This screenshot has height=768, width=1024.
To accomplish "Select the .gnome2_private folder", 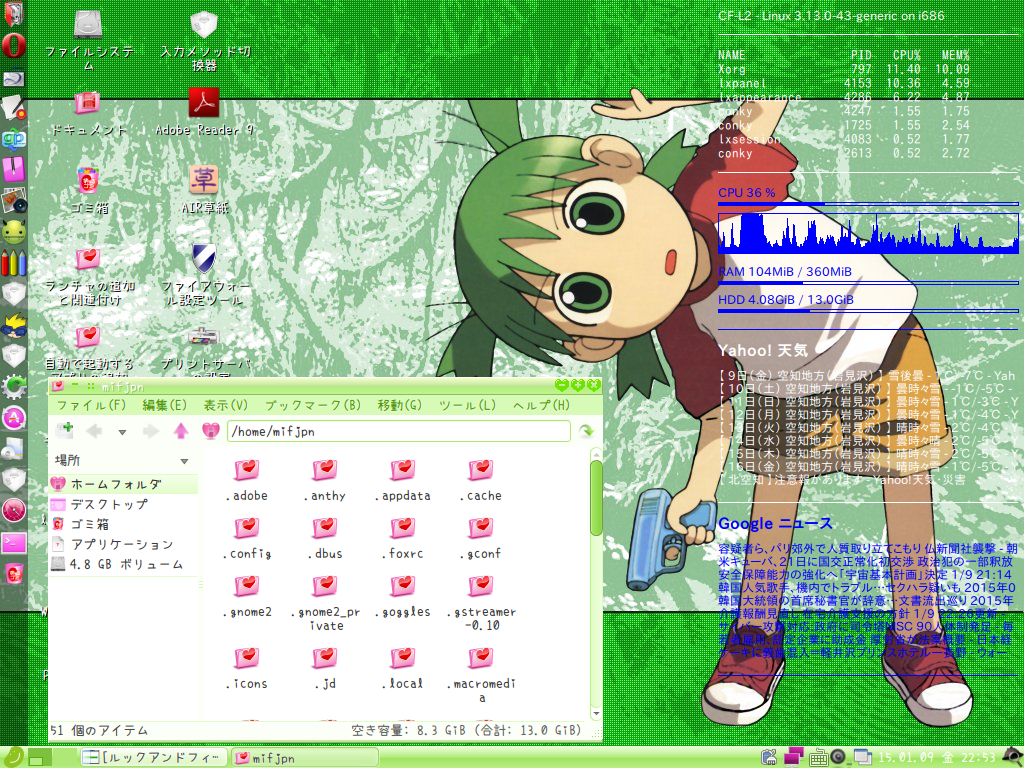I will click(325, 603).
